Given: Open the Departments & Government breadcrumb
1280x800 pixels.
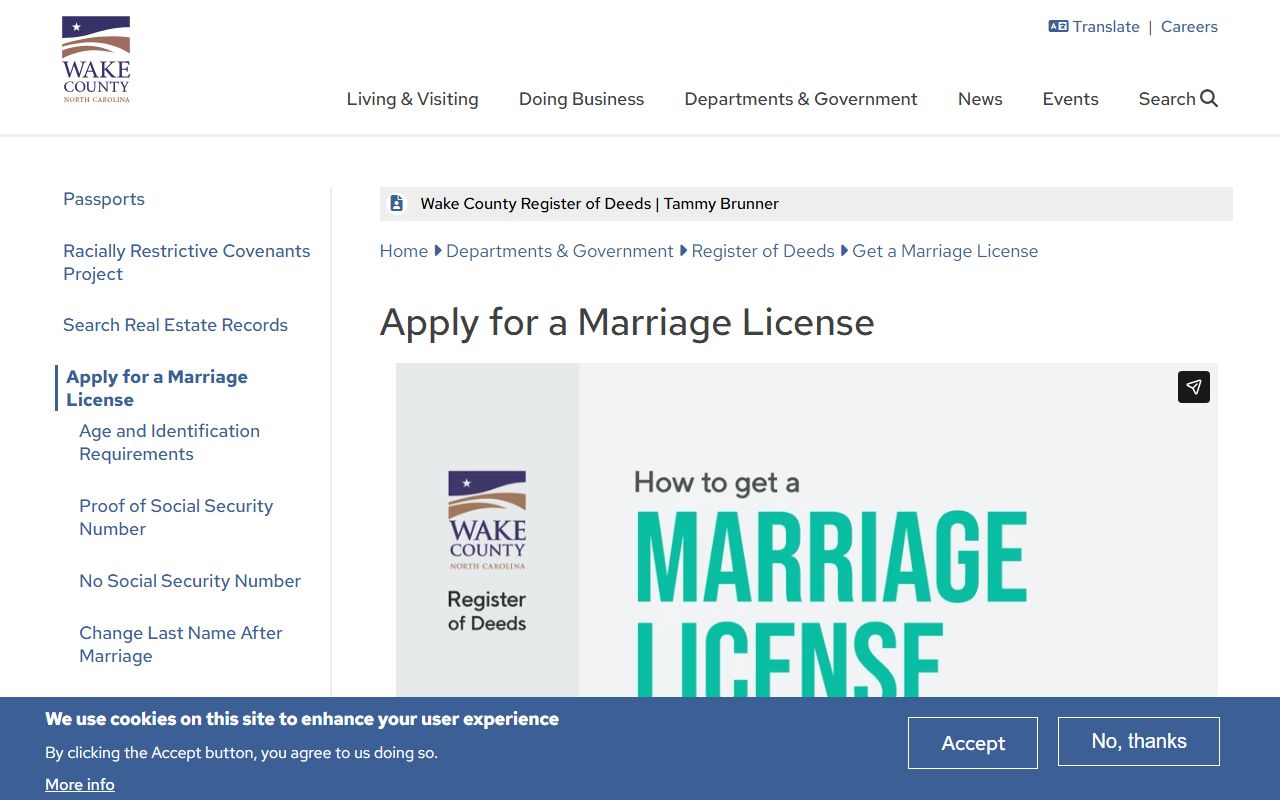Looking at the screenshot, I should (560, 251).
